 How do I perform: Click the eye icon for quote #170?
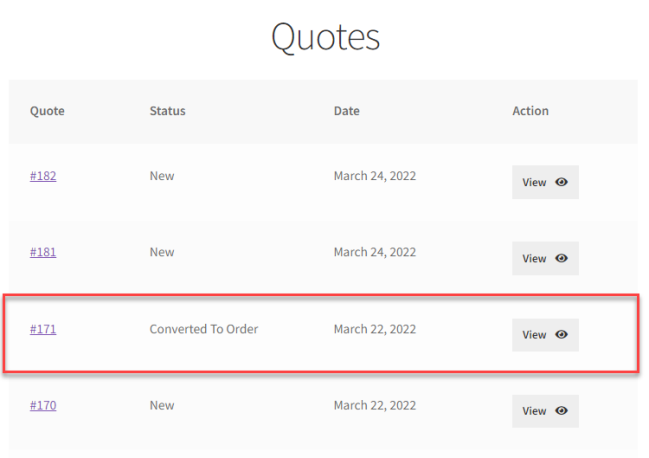point(561,411)
